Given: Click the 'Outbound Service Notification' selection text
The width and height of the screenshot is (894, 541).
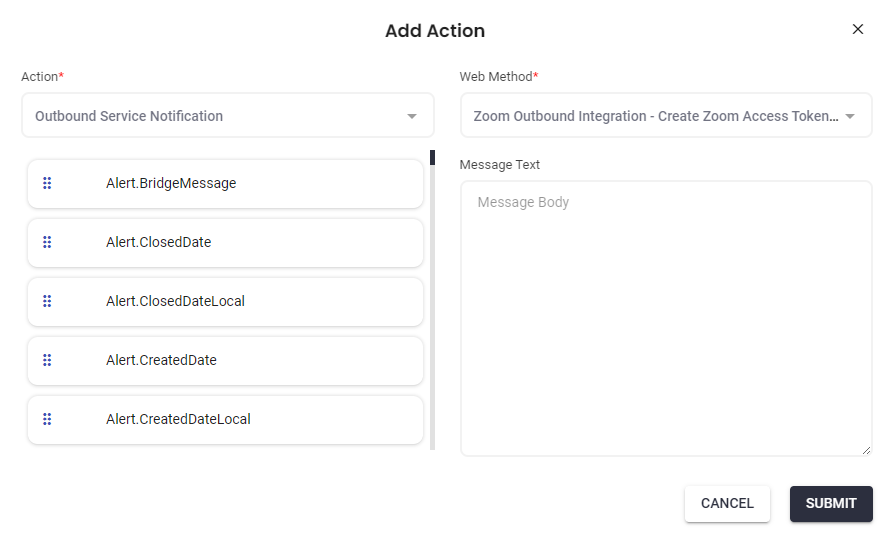Looking at the screenshot, I should (129, 116).
